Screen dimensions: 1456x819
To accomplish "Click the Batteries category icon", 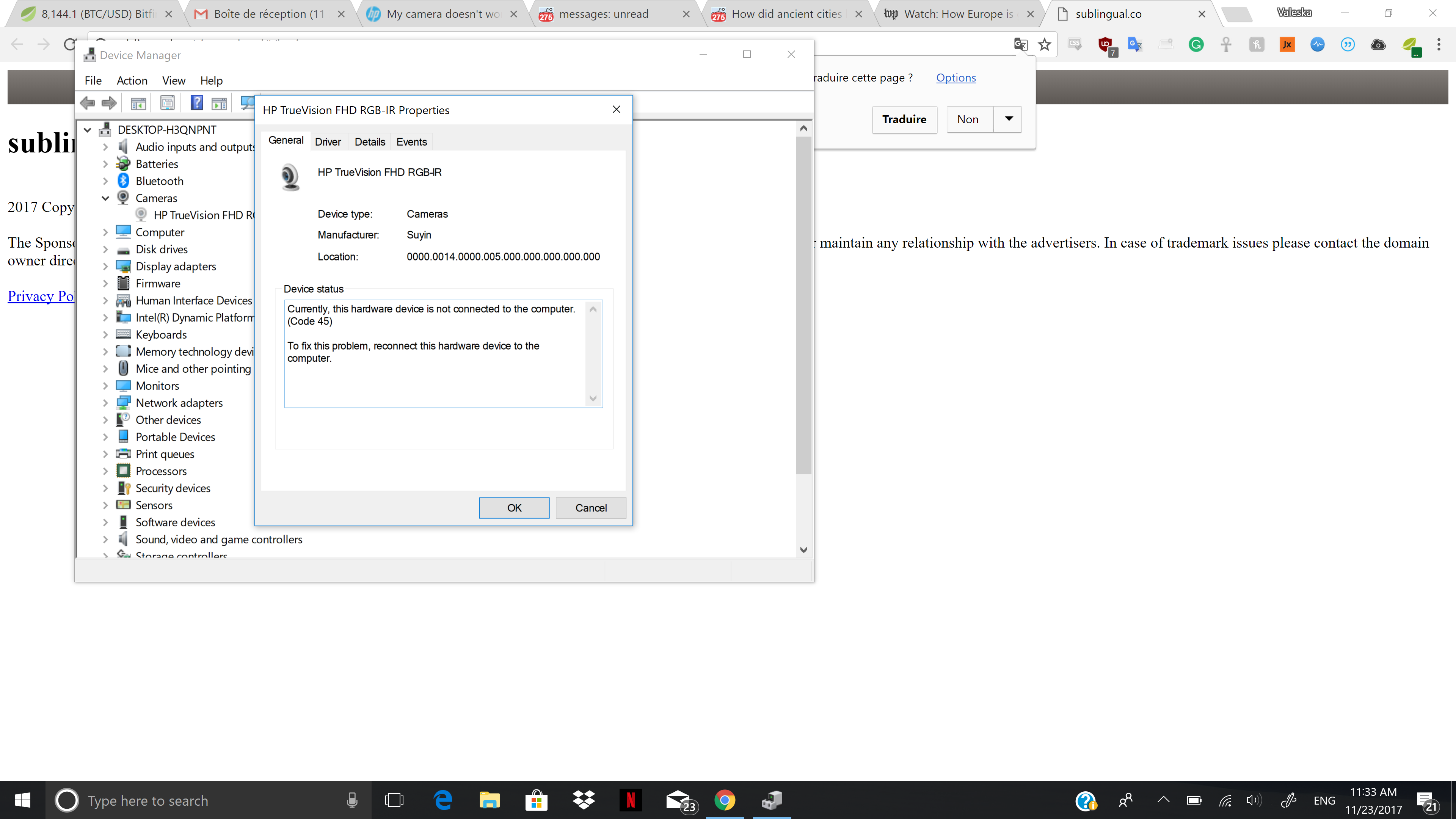I will click(x=123, y=164).
